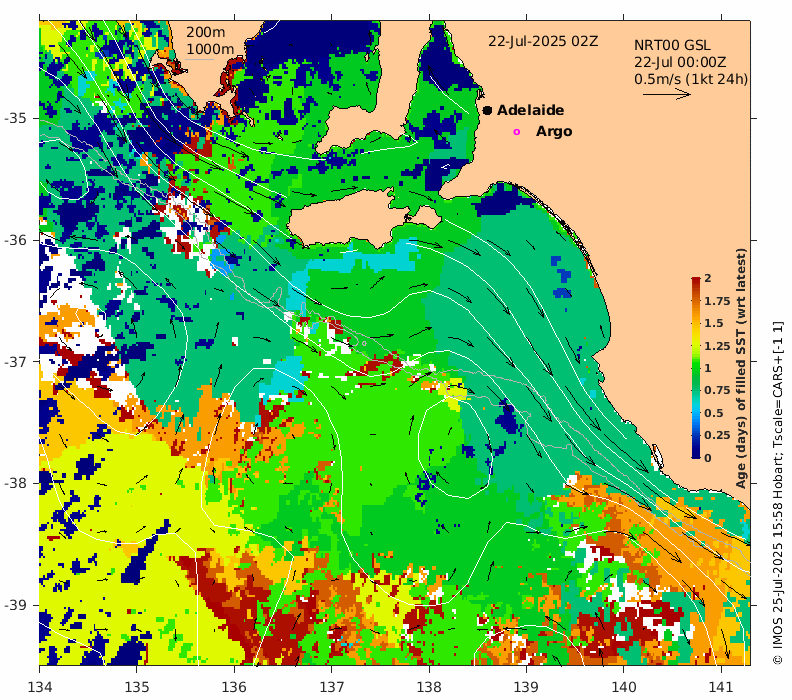Click the colorbar tick label 0.75

(x=717, y=390)
